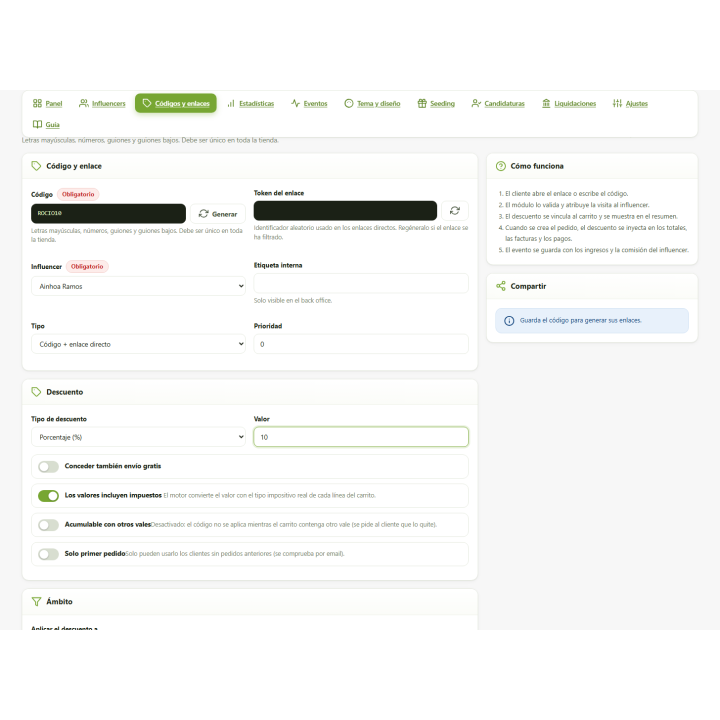Viewport: 720px width, 720px height.
Task: Click the Eventos pulse icon
Action: [x=295, y=103]
